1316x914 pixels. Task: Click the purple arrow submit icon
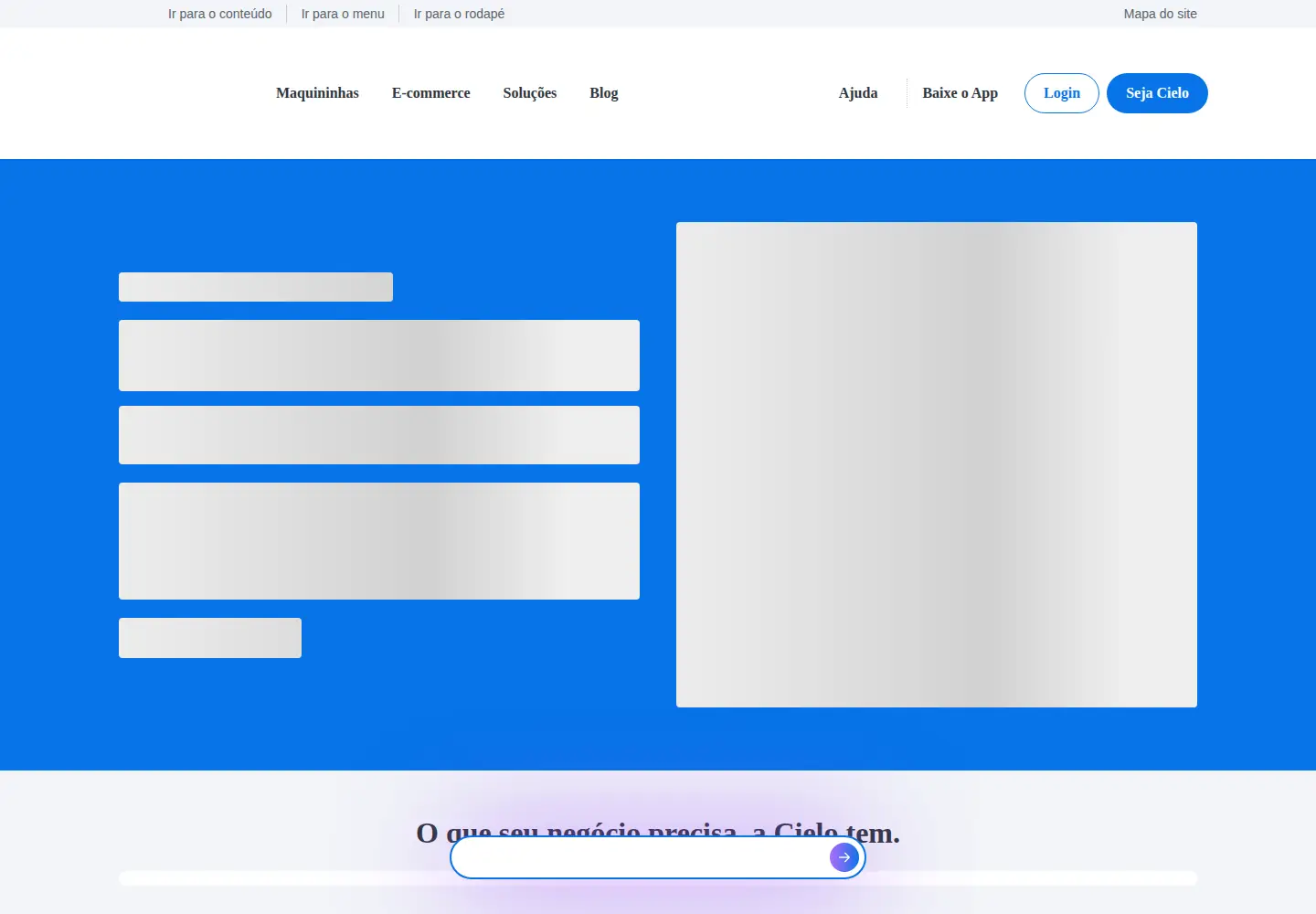(x=844, y=857)
